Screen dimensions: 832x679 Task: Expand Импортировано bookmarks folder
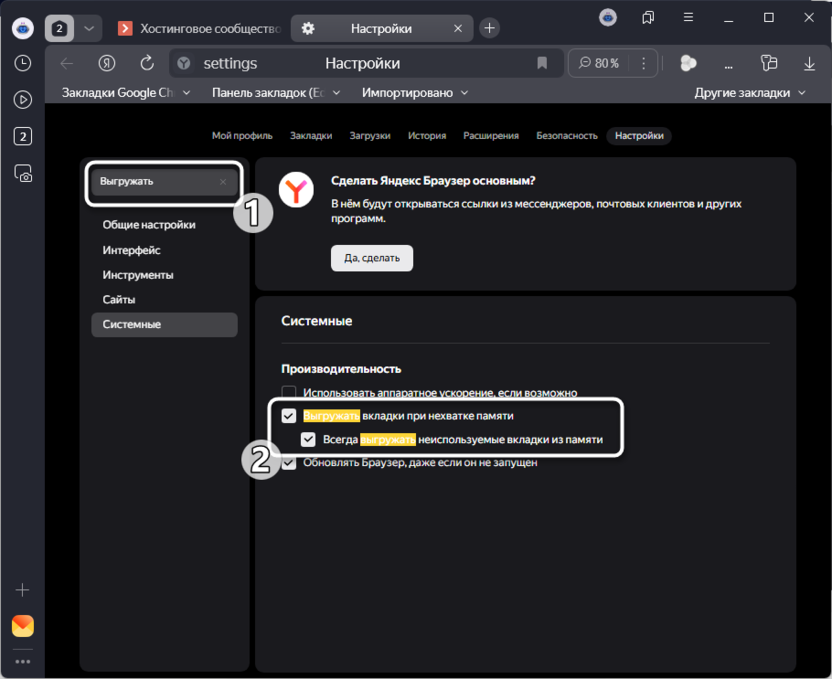tap(415, 93)
